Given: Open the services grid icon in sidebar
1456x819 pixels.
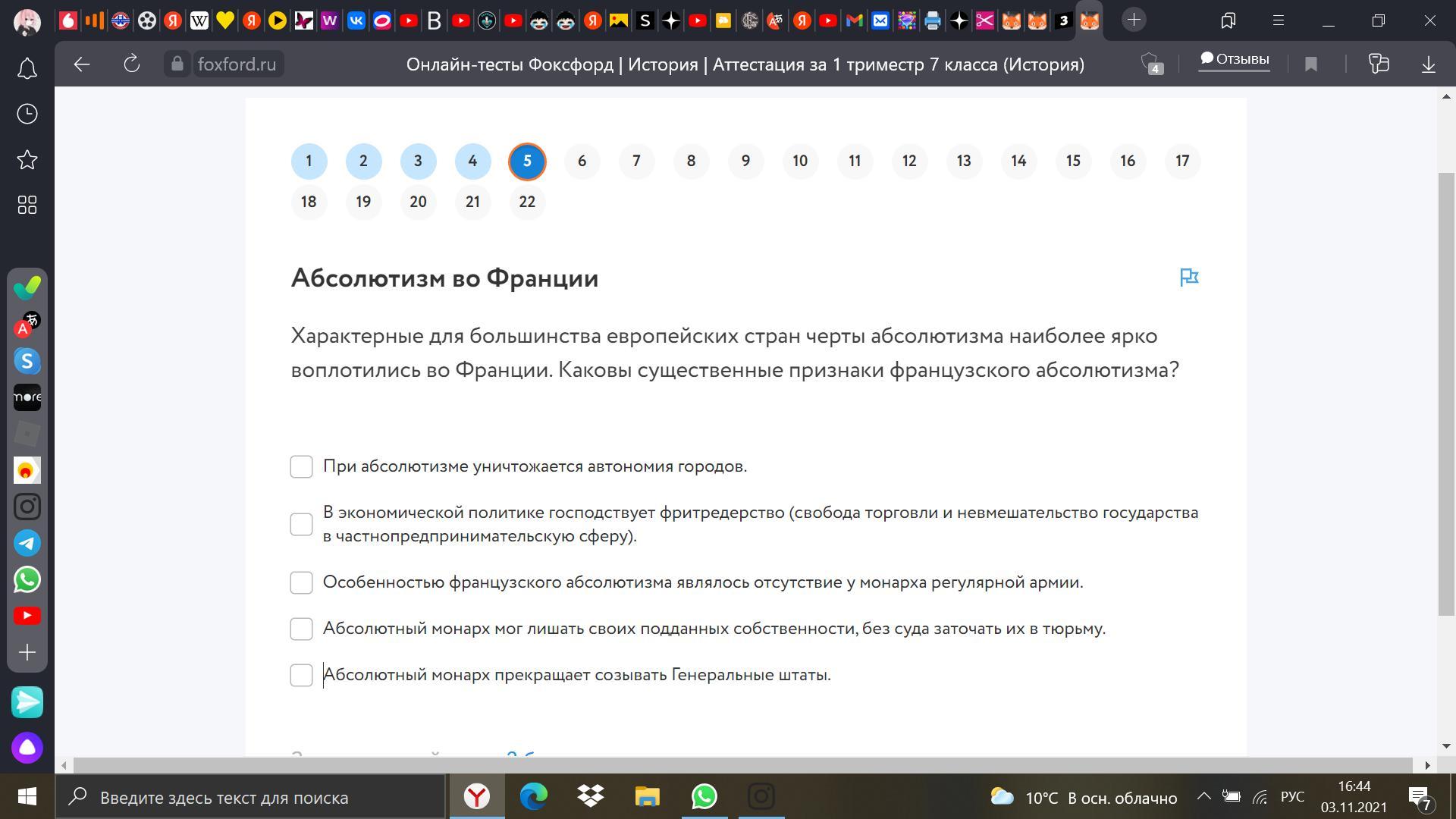Looking at the screenshot, I should coord(27,205).
